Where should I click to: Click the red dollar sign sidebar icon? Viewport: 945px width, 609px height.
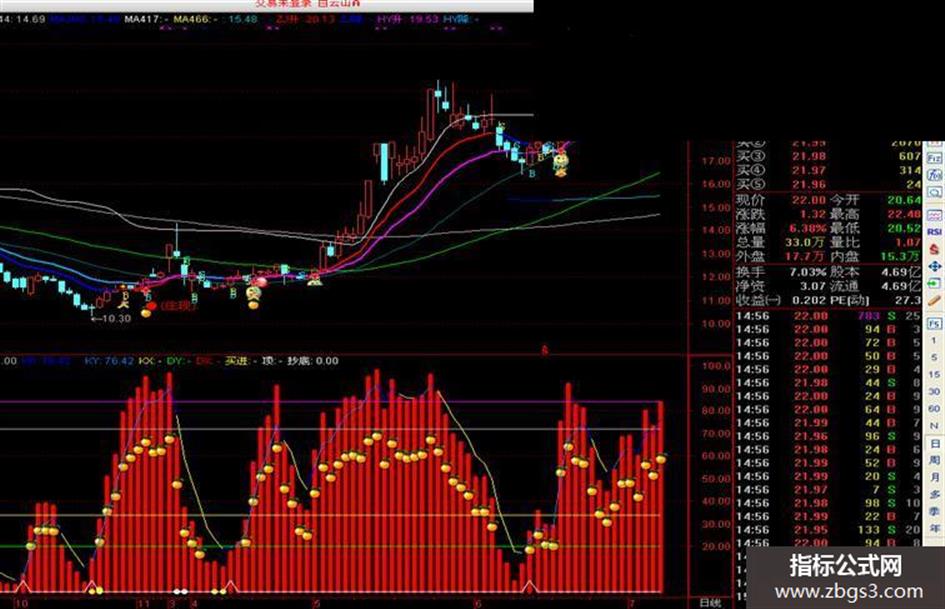[934, 248]
